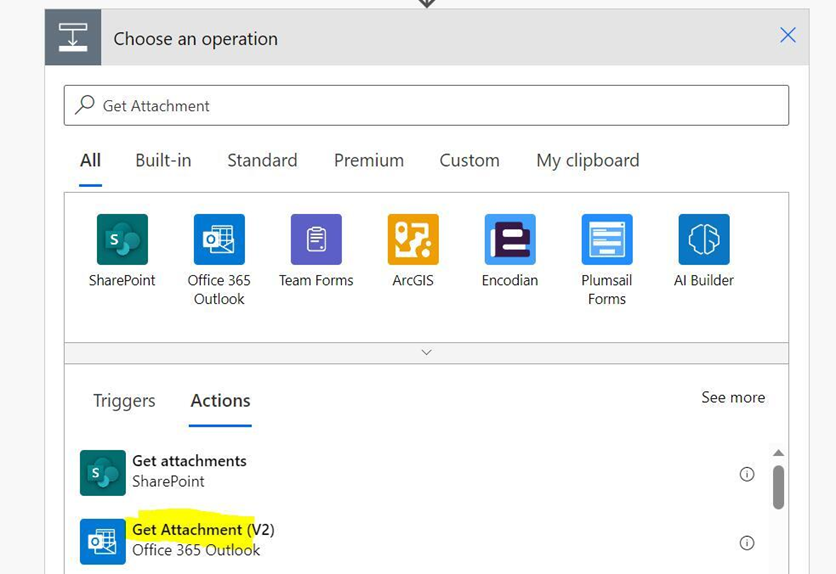Open the AI Builder connector icon

[704, 239]
